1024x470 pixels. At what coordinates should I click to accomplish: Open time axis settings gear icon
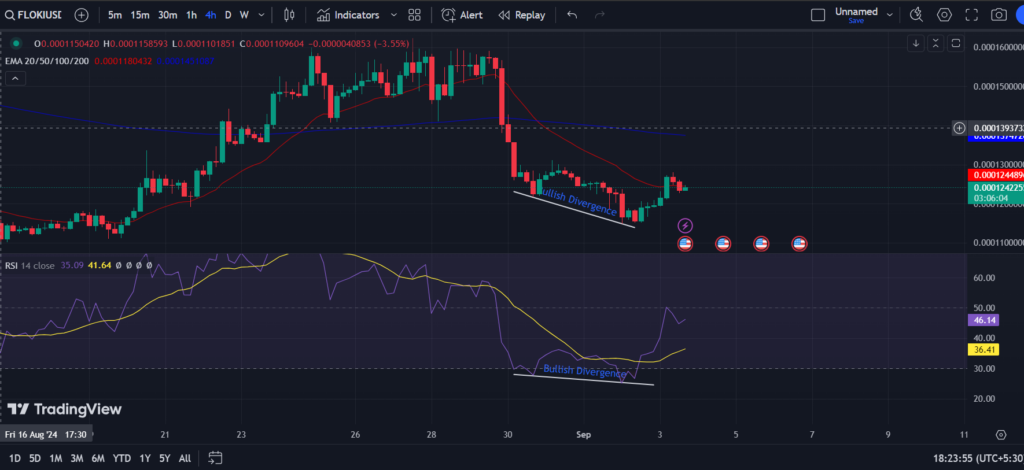tap(1001, 435)
